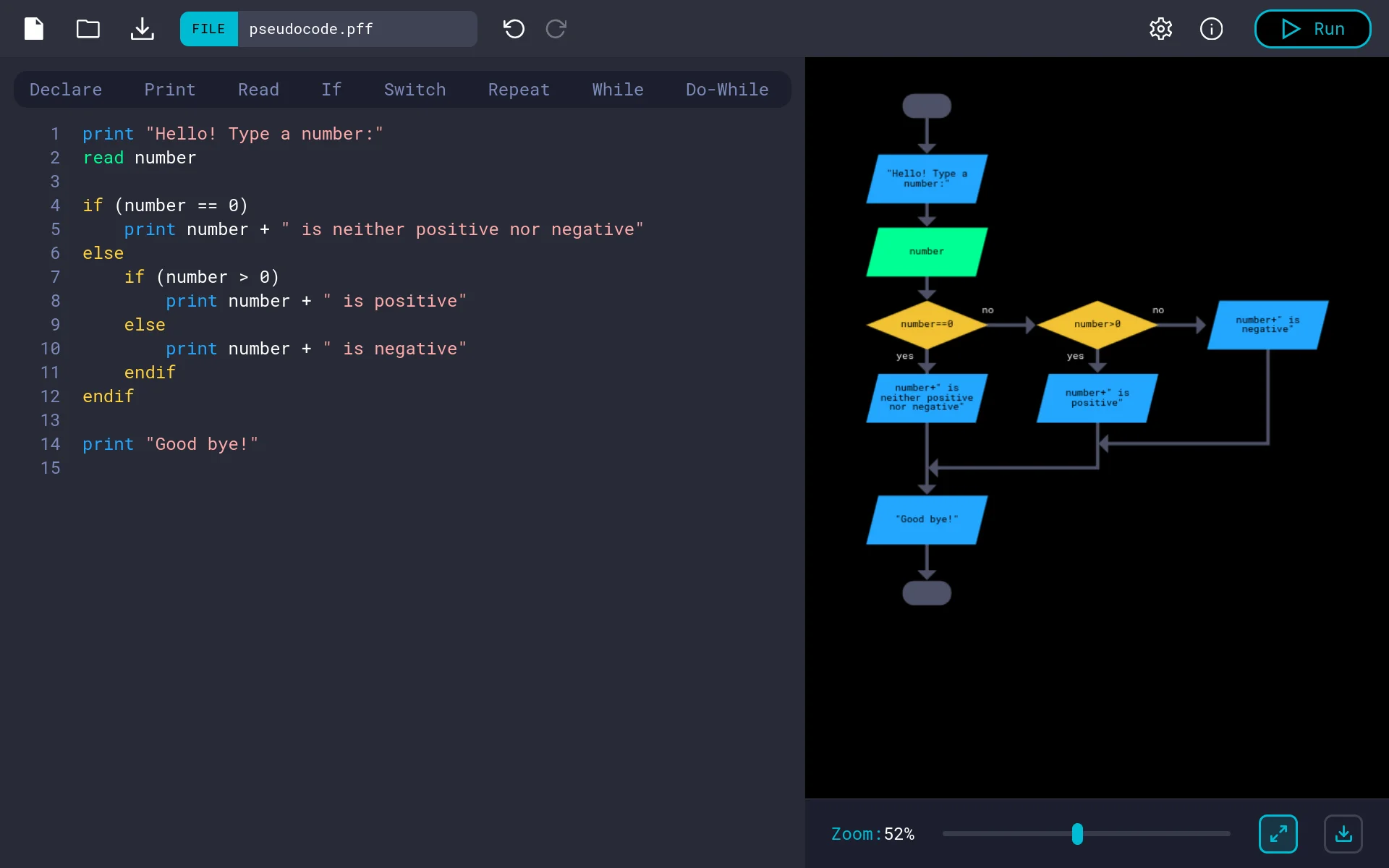The image size is (1389, 868).
Task: Select the number==0 decision diamond
Action: click(927, 325)
